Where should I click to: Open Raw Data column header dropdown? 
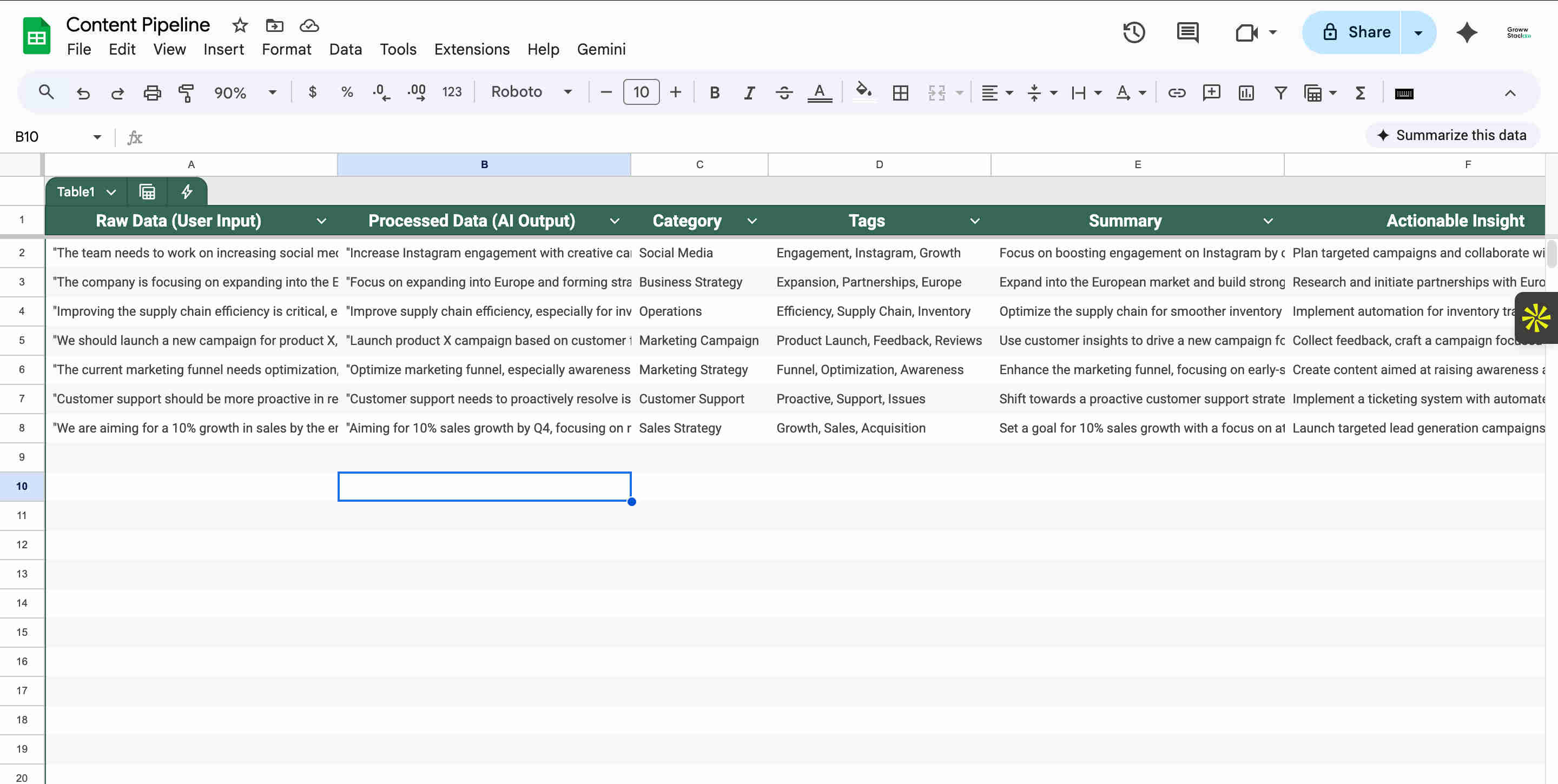[x=321, y=221]
